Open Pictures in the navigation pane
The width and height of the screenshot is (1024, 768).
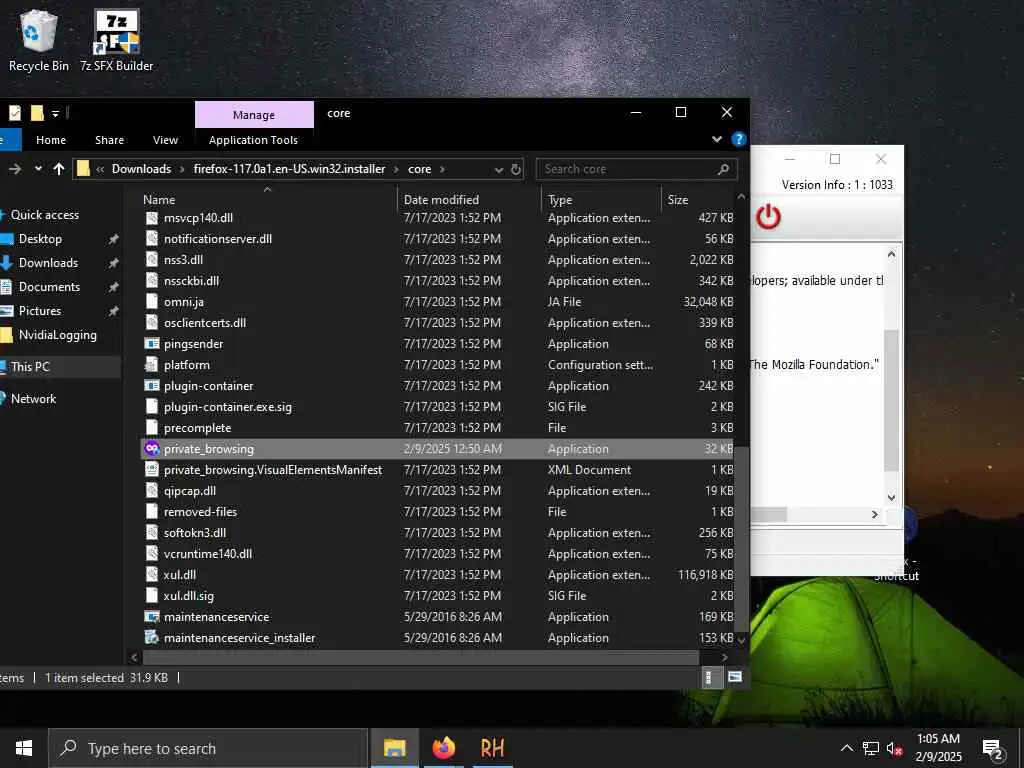point(39,311)
